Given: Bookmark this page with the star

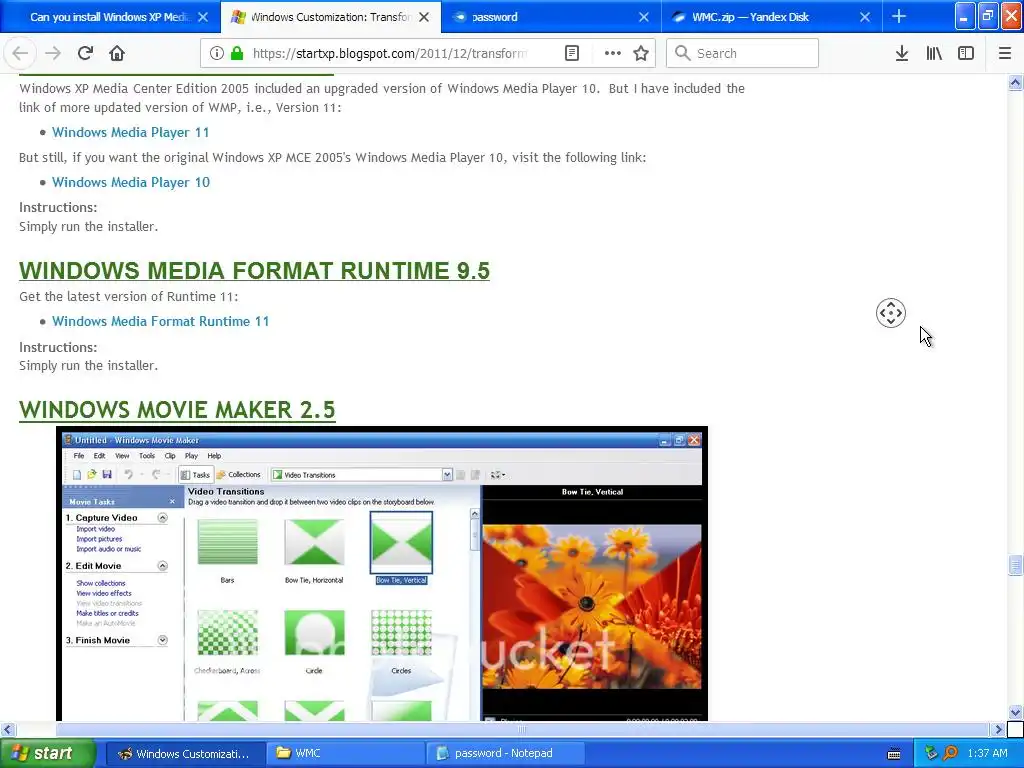Looking at the screenshot, I should (641, 53).
